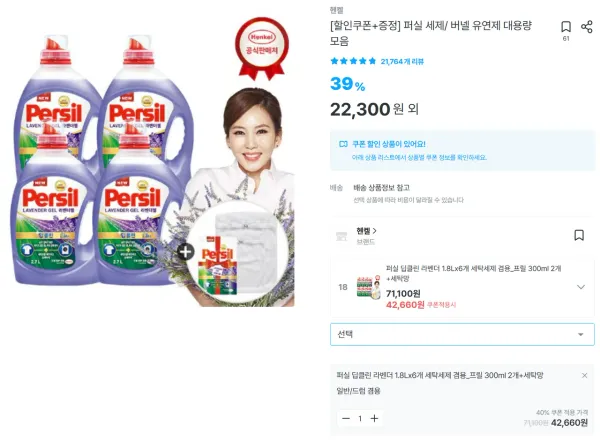
Task: Open the 21,764개 리뷰 reviews link
Action: coord(402,61)
